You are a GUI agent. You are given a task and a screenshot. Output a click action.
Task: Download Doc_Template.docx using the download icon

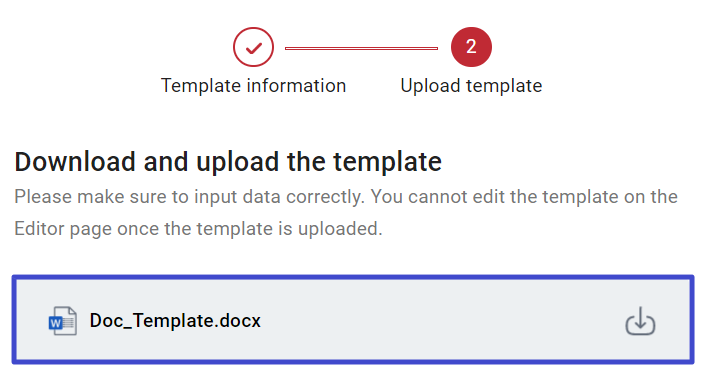[640, 321]
